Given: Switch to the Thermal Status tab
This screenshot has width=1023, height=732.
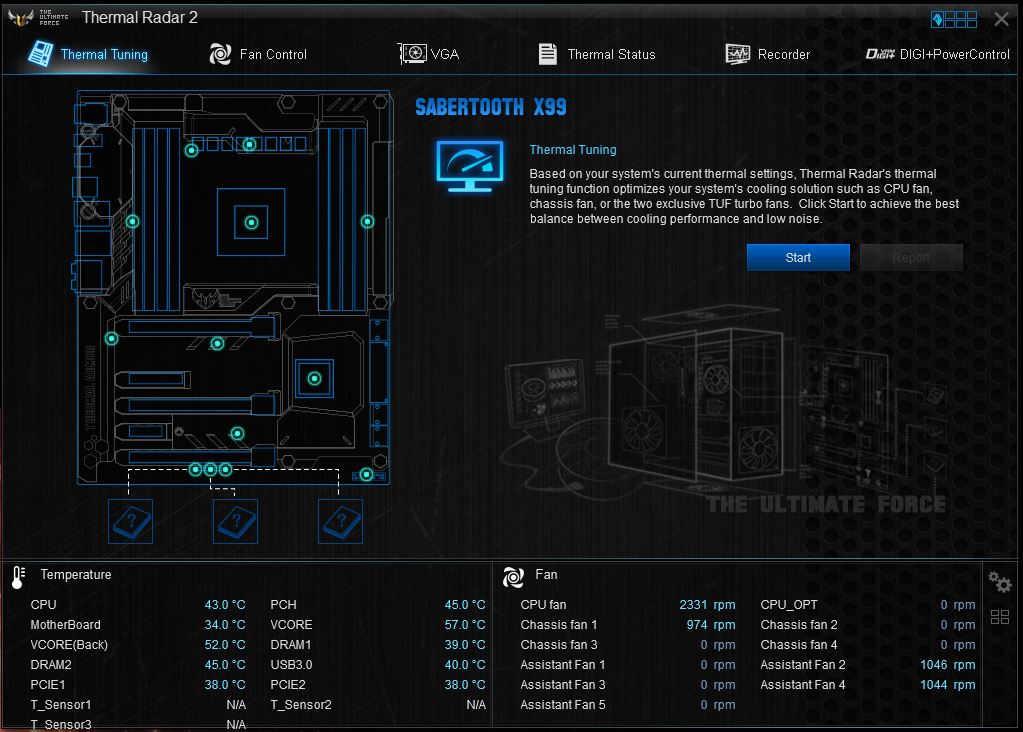Looking at the screenshot, I should pyautogui.click(x=596, y=54).
